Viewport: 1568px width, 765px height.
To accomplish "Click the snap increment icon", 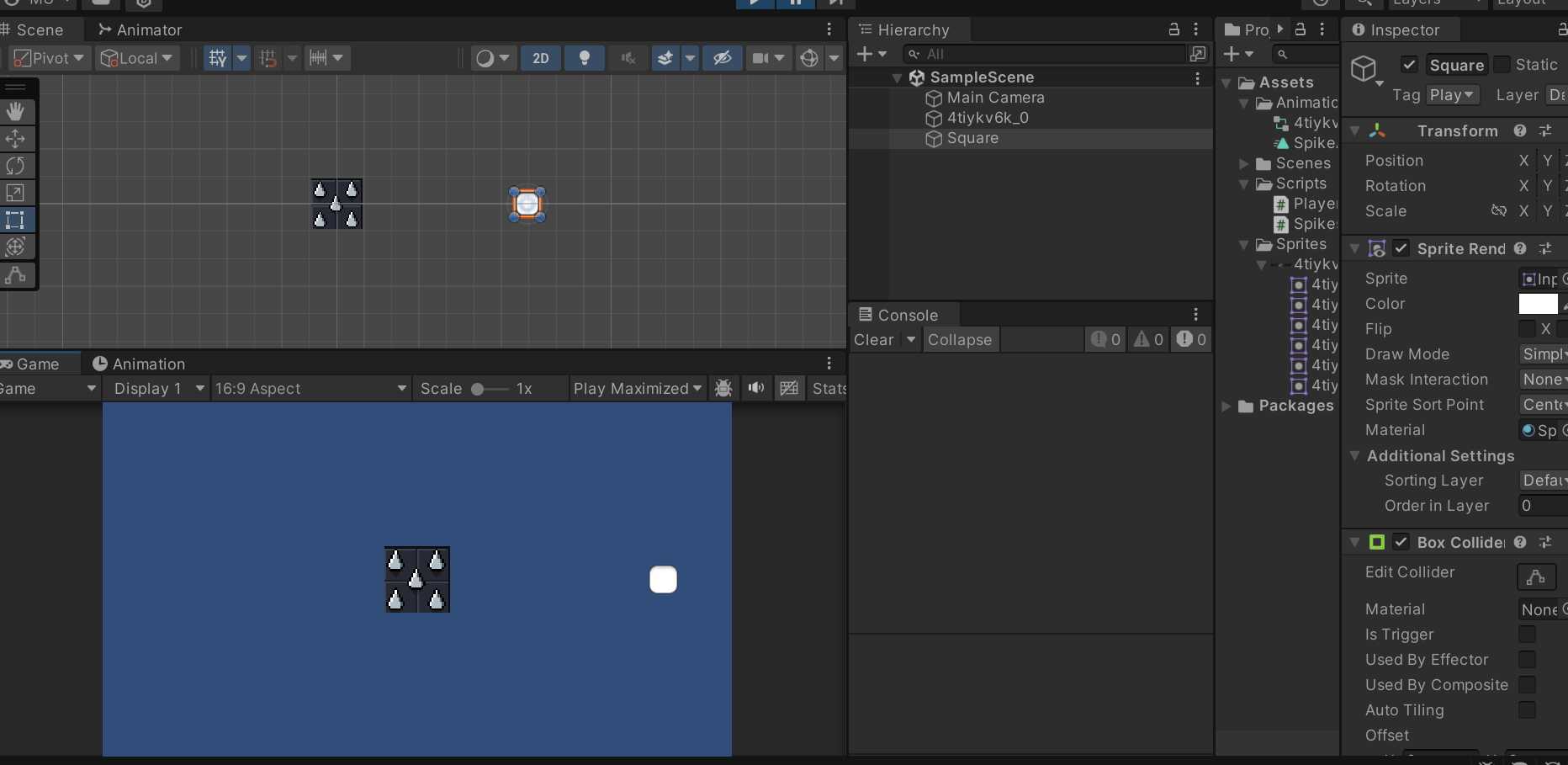I will point(317,58).
